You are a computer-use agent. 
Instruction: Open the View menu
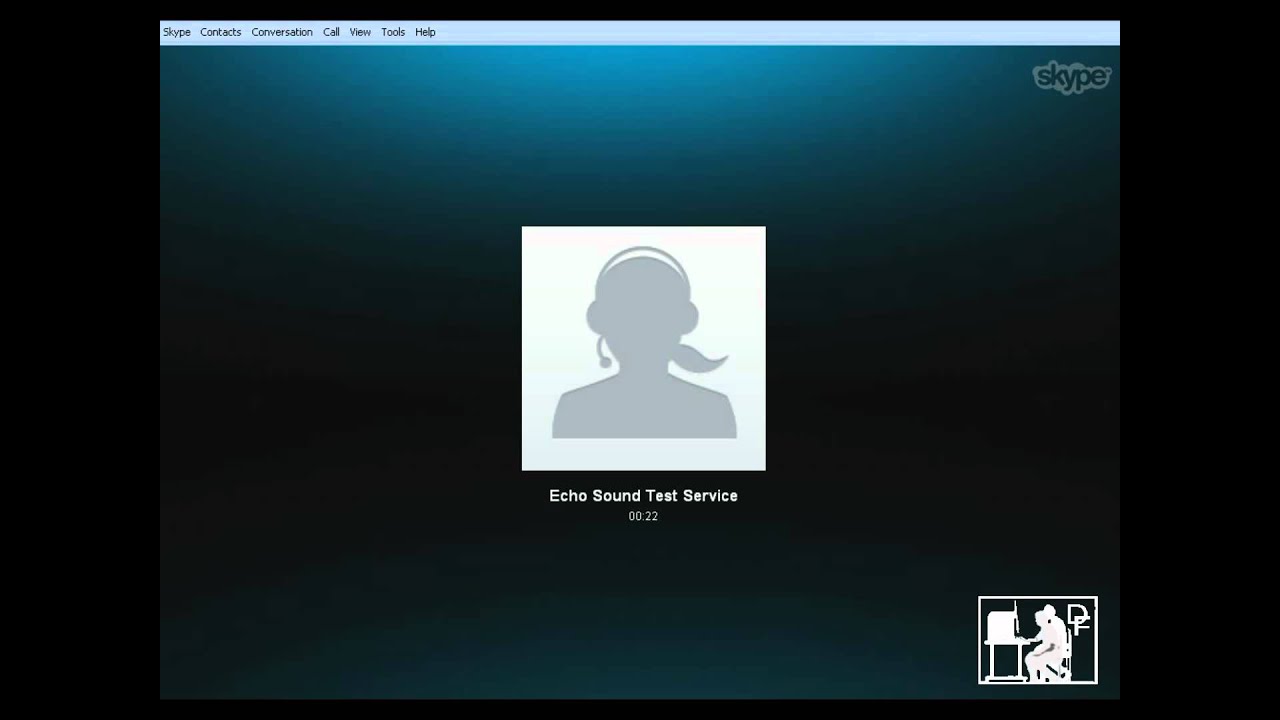(x=360, y=32)
